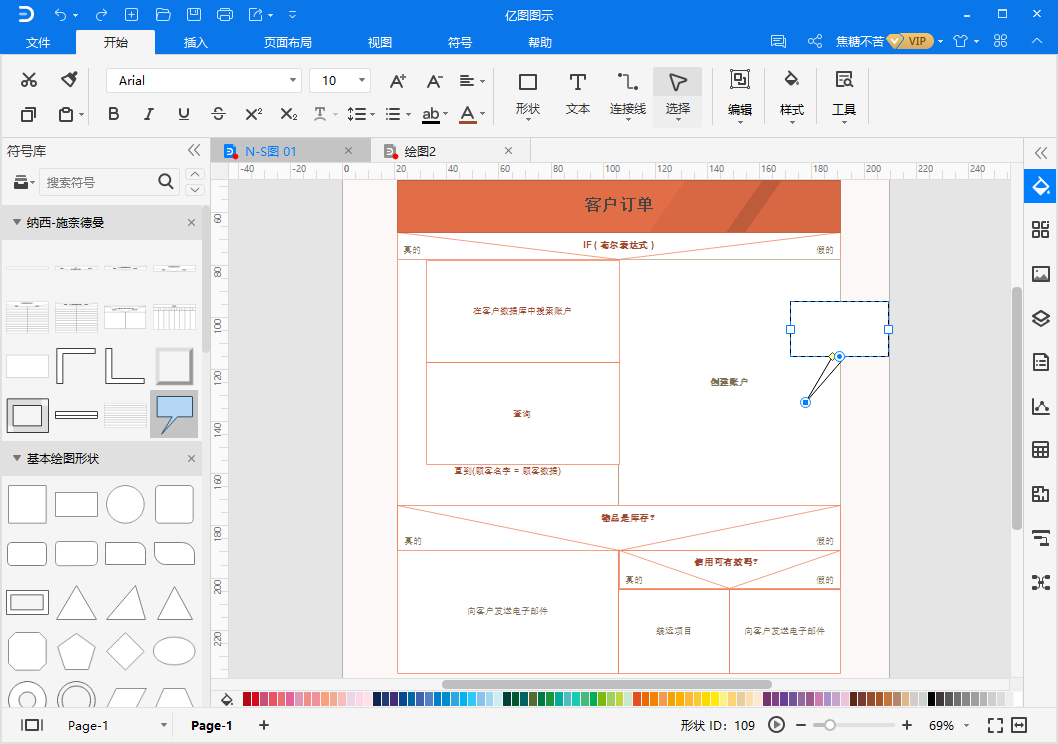This screenshot has width=1058, height=744.
Task: Adjust the zoom slider handle
Action: [830, 725]
